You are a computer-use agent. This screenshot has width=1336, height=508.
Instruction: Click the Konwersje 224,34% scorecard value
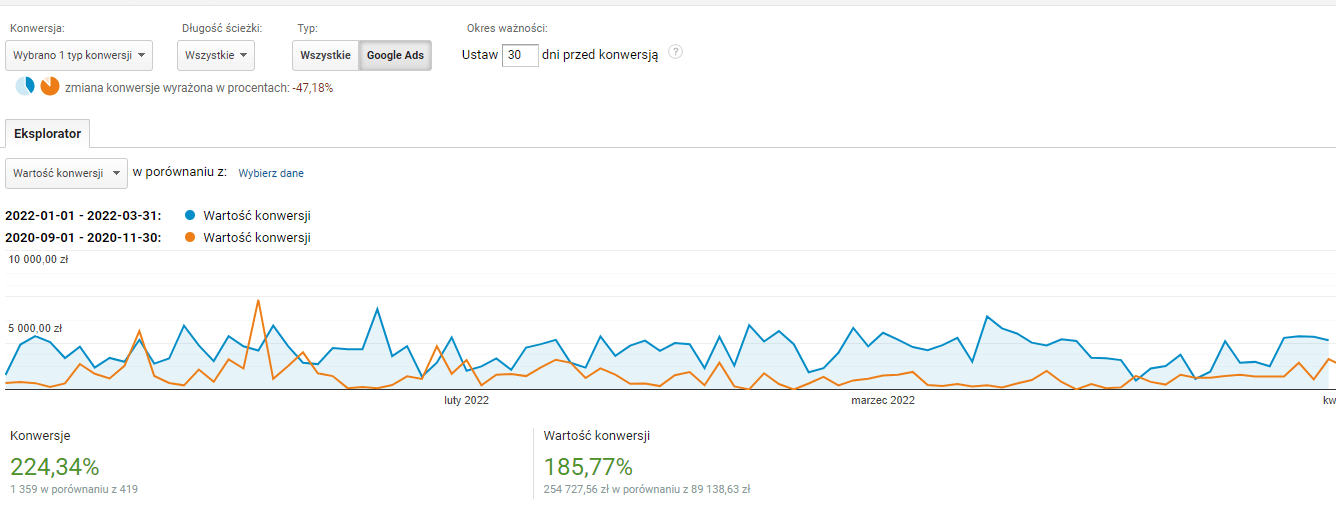[54, 466]
